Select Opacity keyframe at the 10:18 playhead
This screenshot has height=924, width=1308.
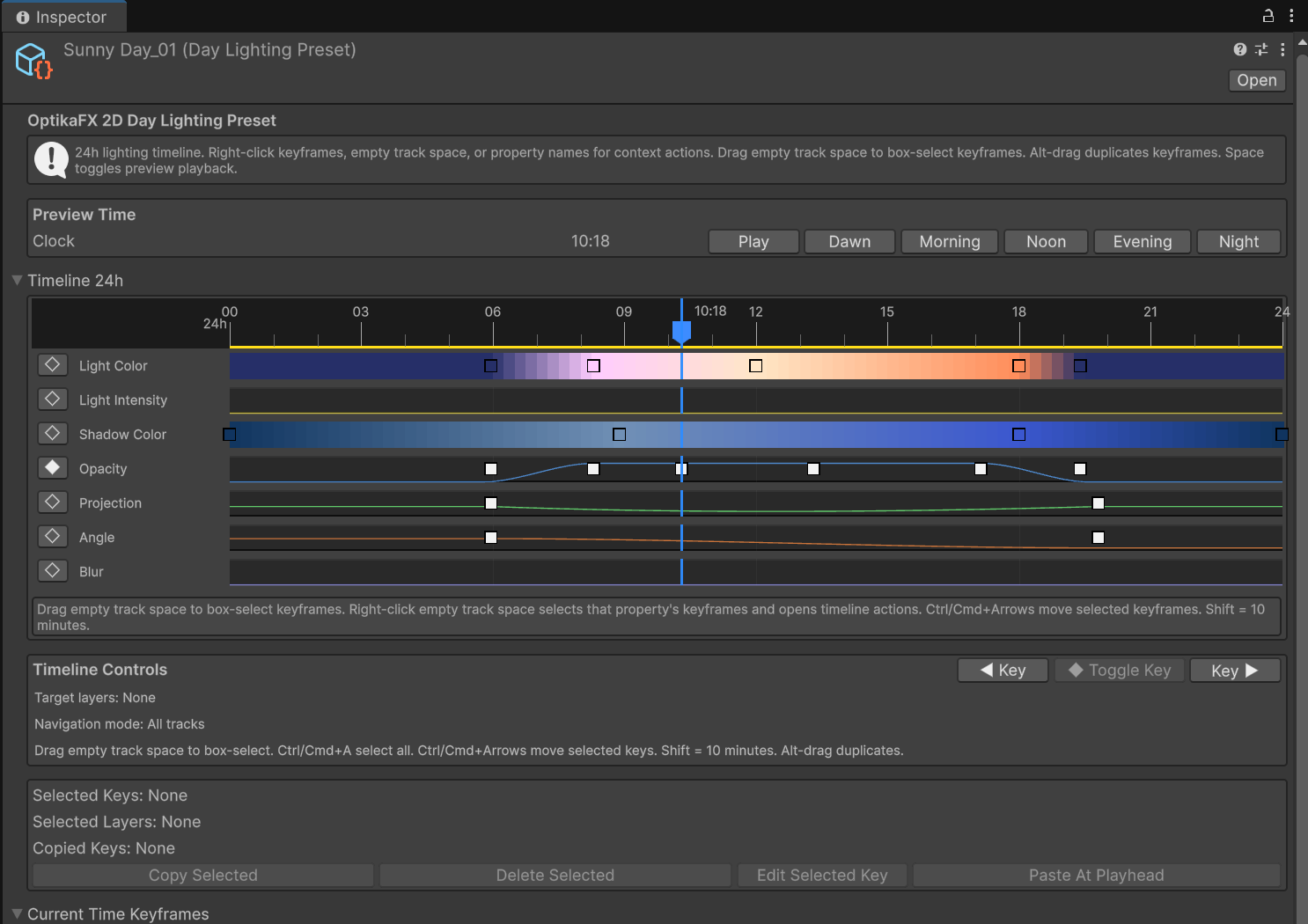point(681,469)
